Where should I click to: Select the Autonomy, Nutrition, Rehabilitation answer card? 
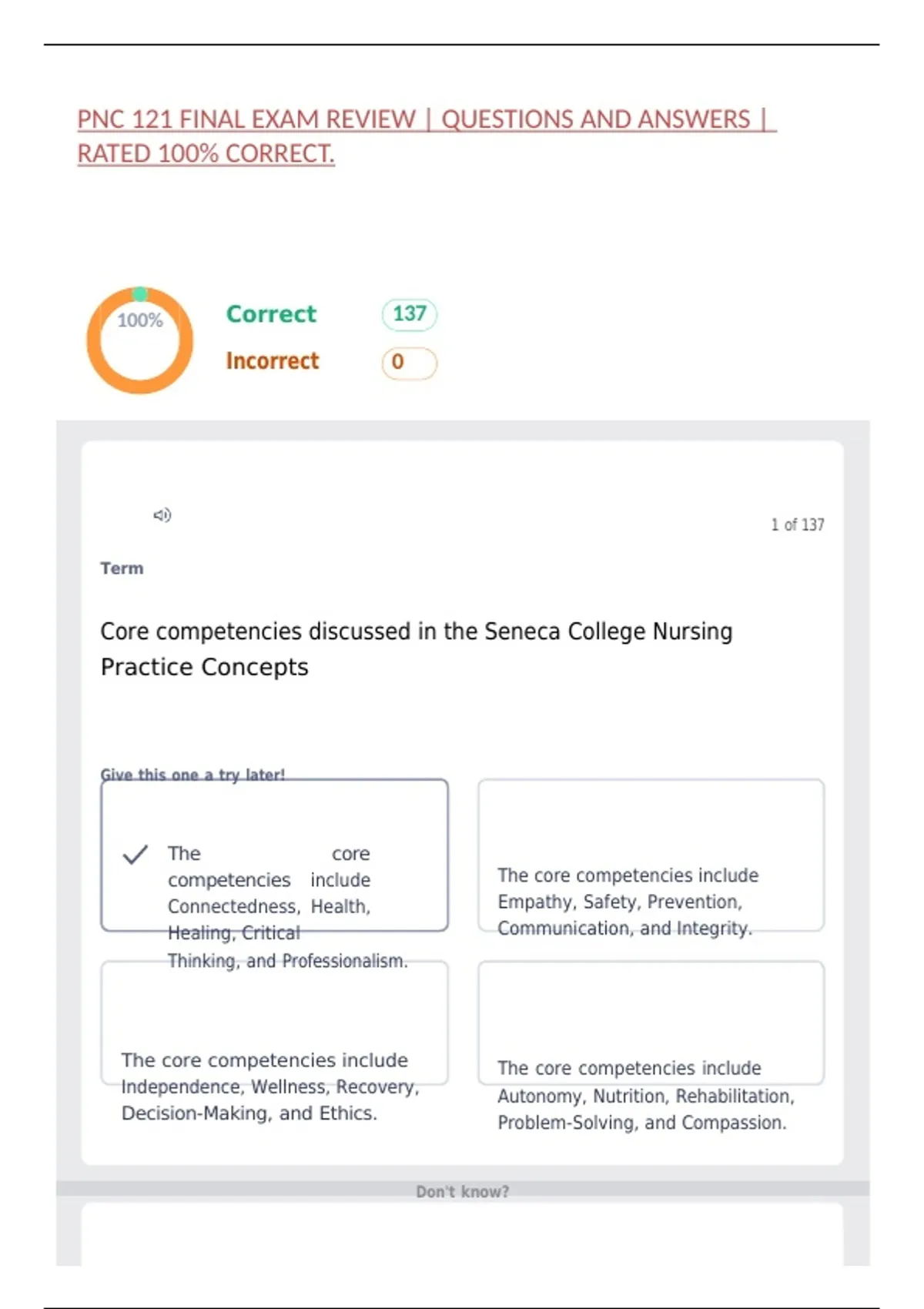(x=651, y=1023)
